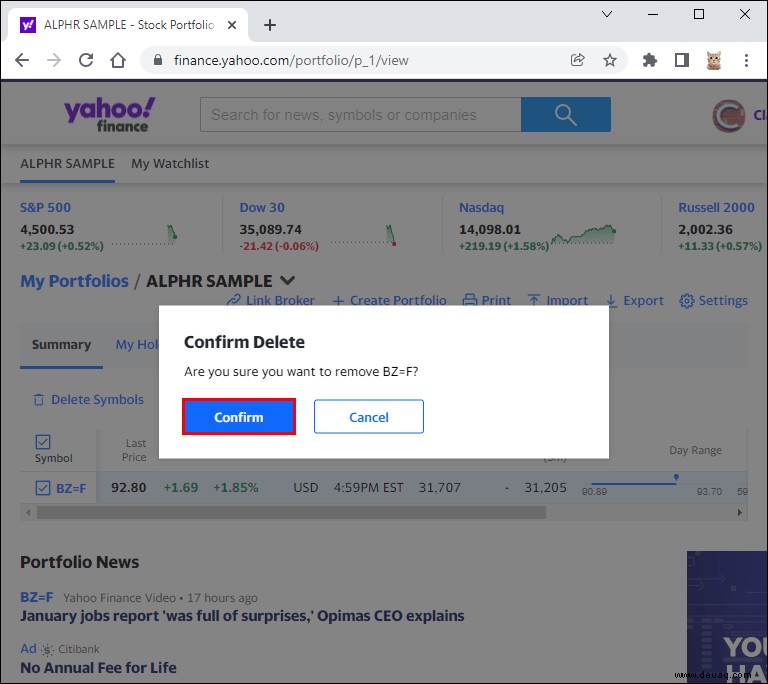Open the Chrome three-dot menu
This screenshot has height=684, width=768.
coord(746,60)
